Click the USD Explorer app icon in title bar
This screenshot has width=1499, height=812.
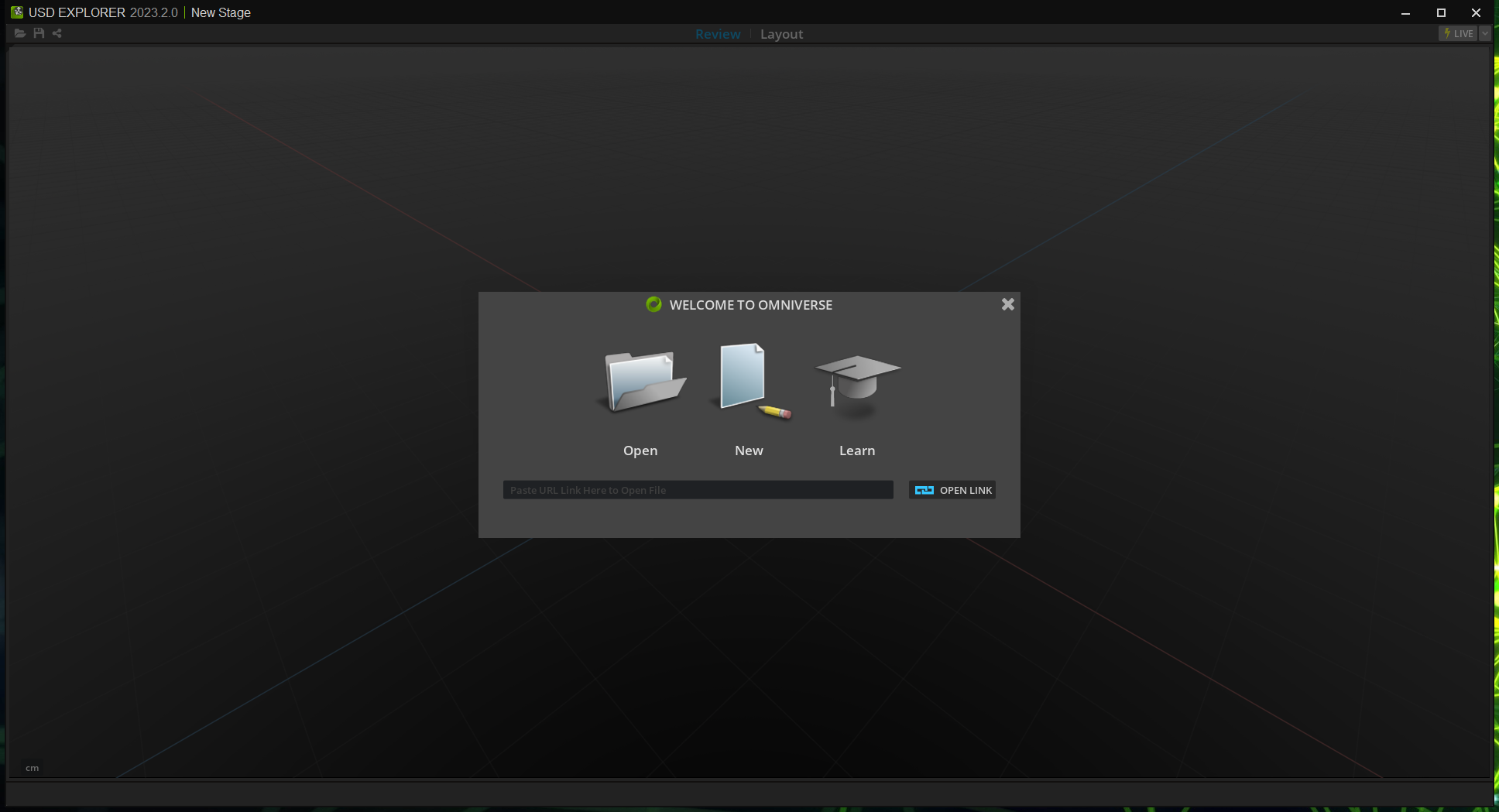click(17, 12)
